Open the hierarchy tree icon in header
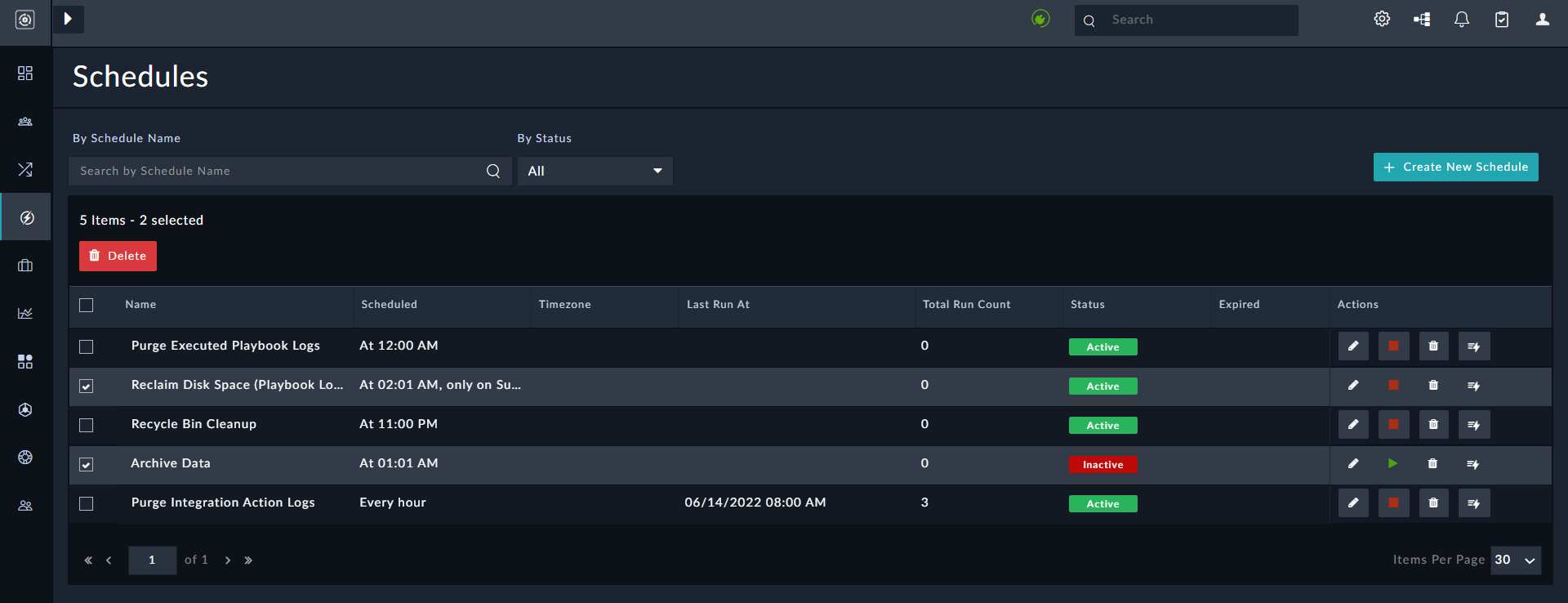 [x=1422, y=20]
